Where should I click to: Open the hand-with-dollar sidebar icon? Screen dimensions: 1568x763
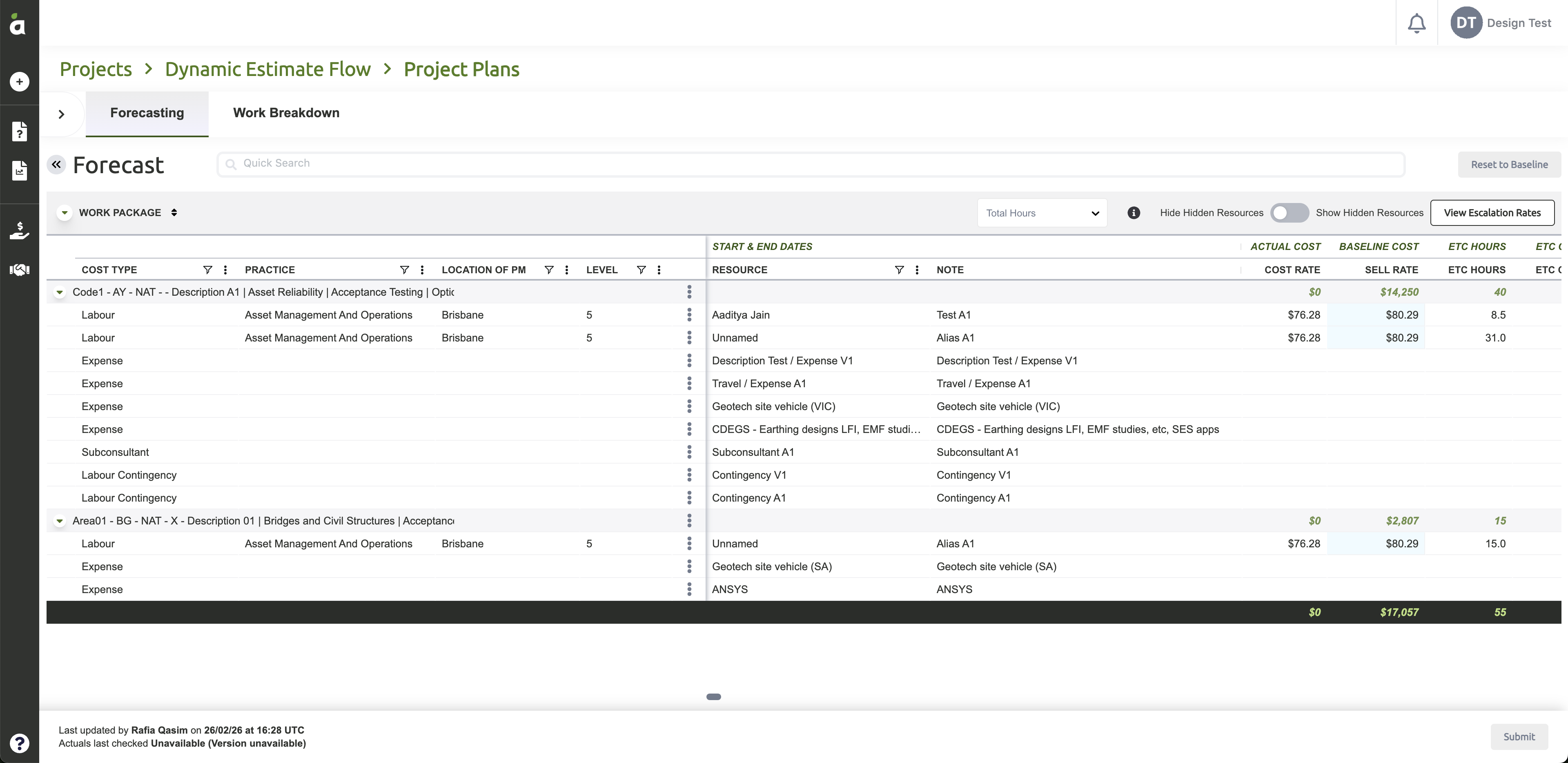click(x=20, y=230)
